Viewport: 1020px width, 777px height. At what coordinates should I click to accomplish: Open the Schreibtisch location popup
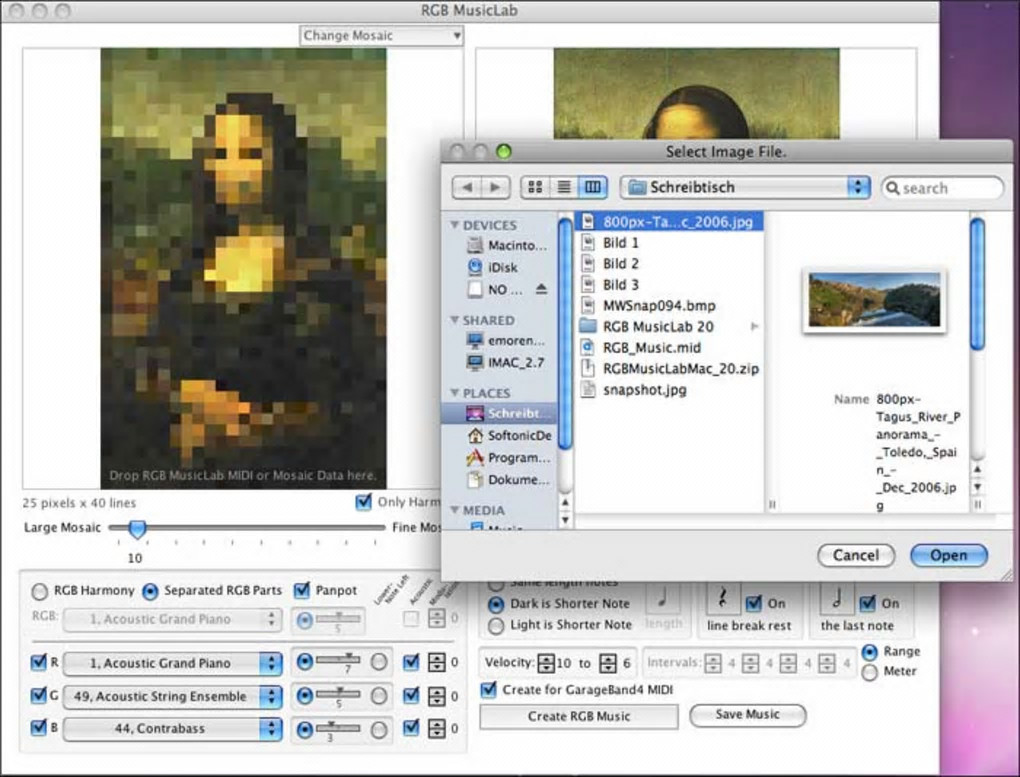pyautogui.click(x=745, y=187)
